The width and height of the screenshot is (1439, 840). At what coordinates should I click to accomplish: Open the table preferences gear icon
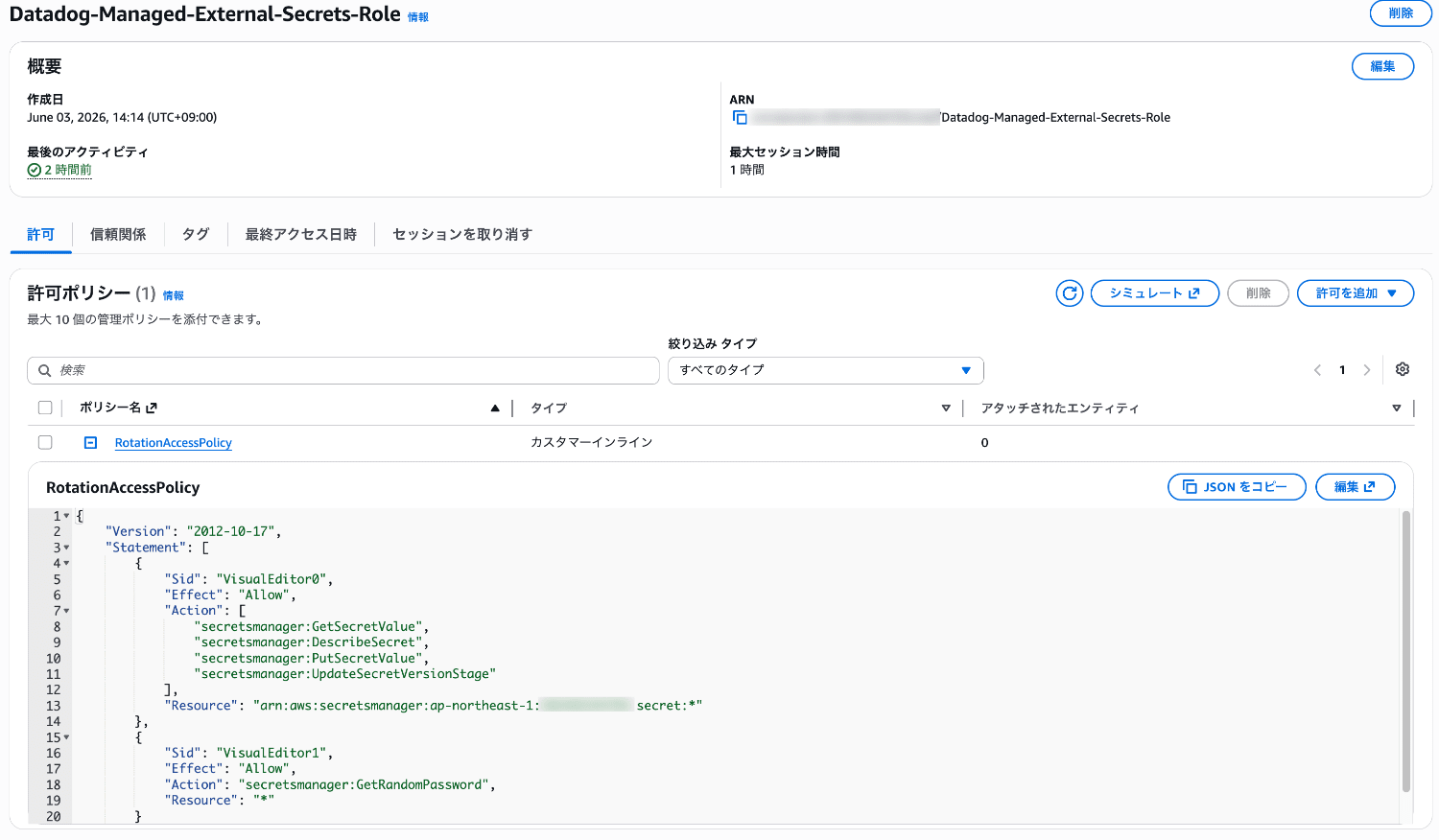tap(1403, 369)
